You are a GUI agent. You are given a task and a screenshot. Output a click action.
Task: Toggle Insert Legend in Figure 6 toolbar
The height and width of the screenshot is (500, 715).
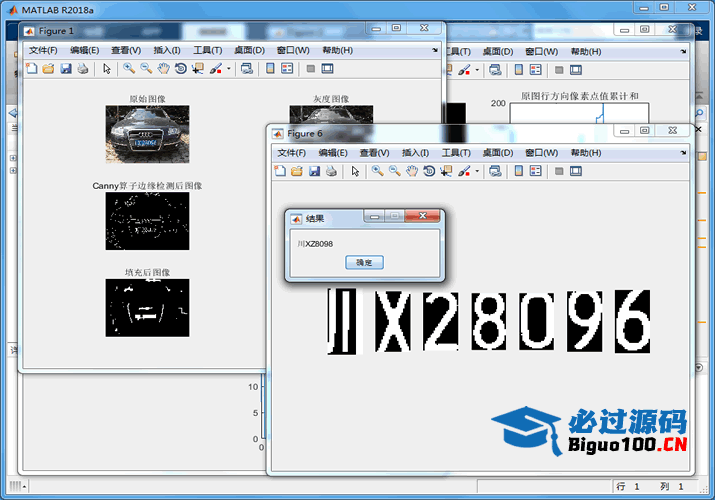(x=535, y=171)
